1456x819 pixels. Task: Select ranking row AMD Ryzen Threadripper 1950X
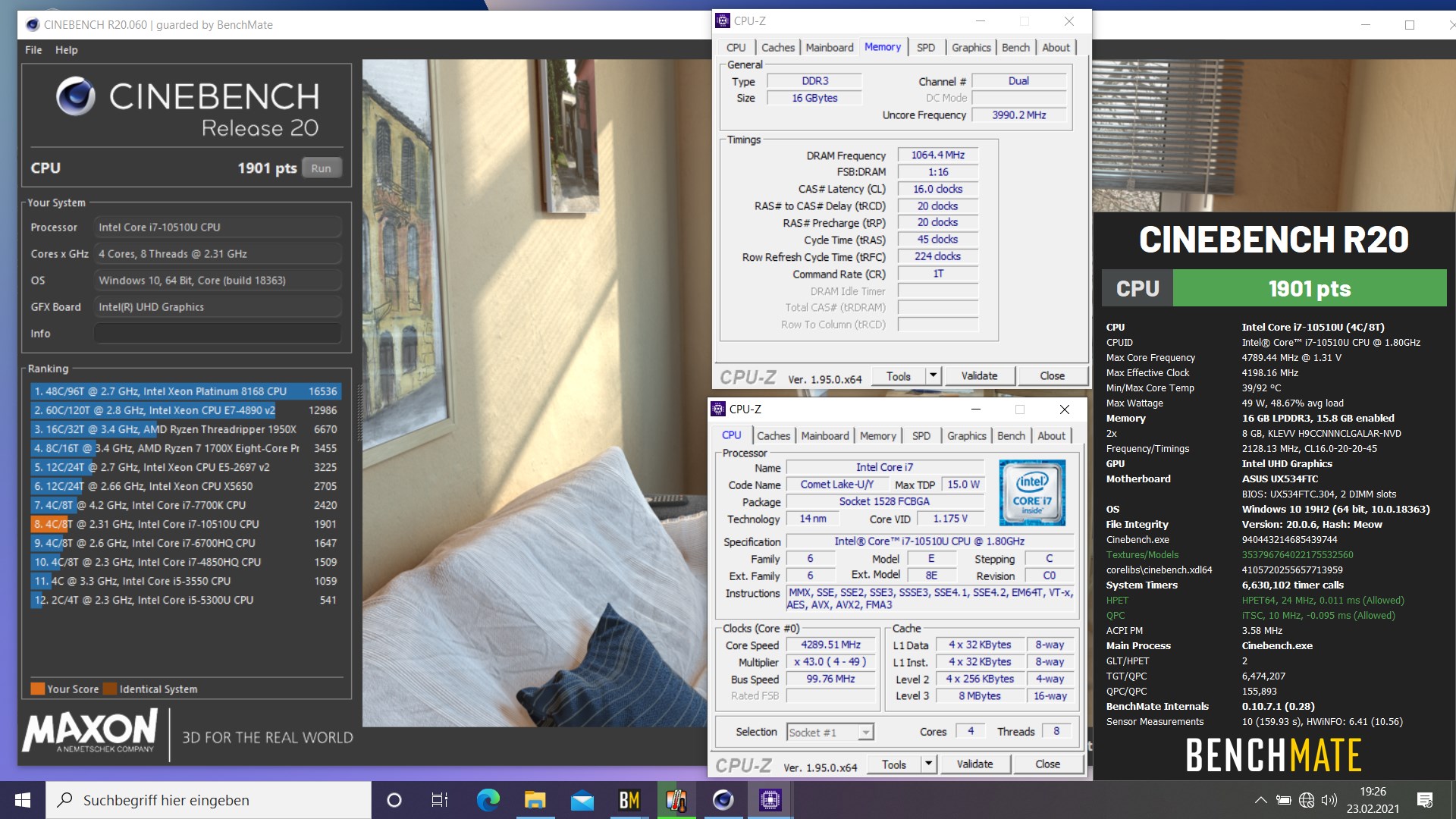(x=185, y=429)
